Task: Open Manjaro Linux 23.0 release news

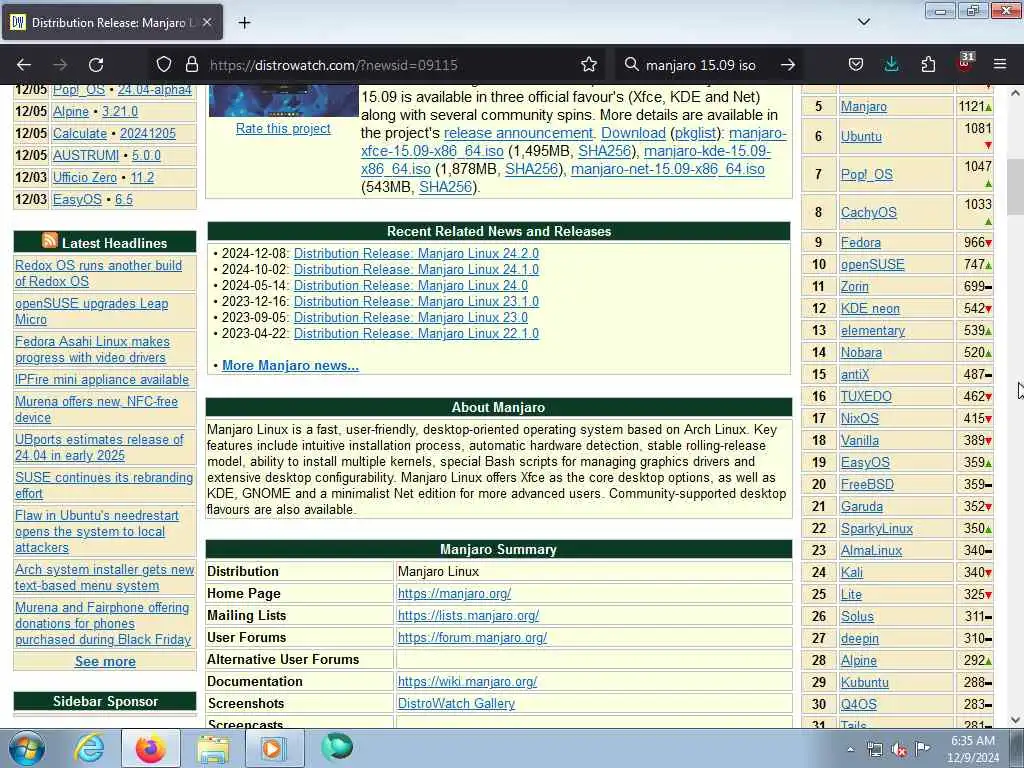Action: (411, 317)
